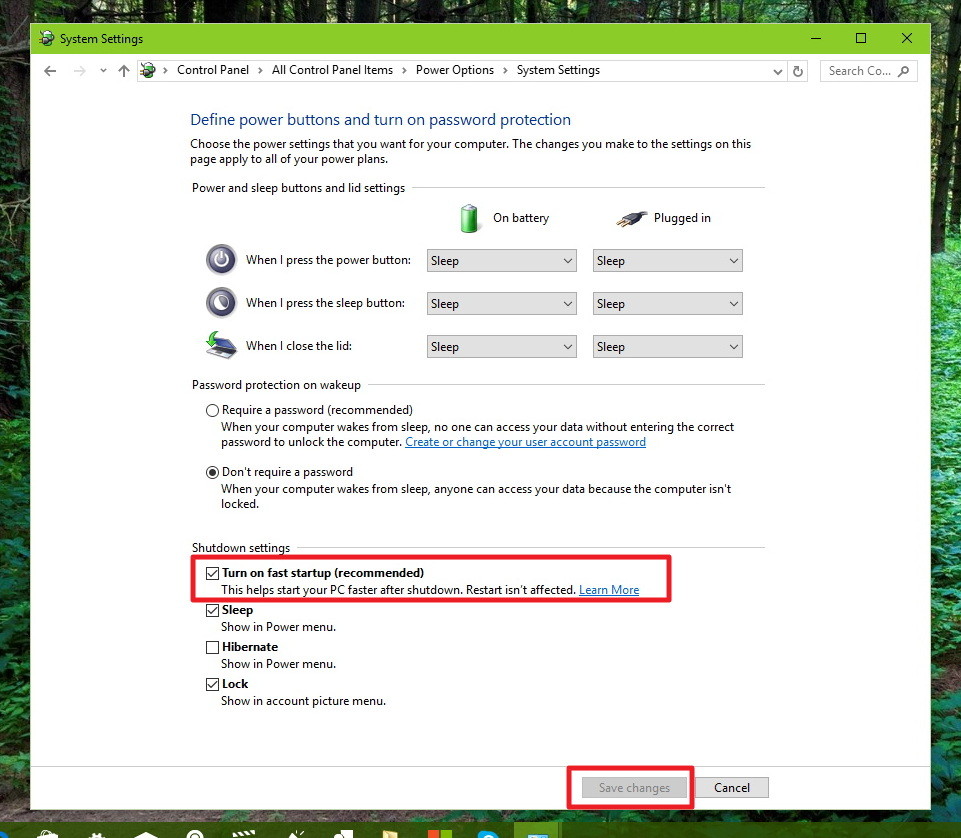Click the Search Control Panel field
The height and width of the screenshot is (838, 961).
pyautogui.click(x=868, y=71)
